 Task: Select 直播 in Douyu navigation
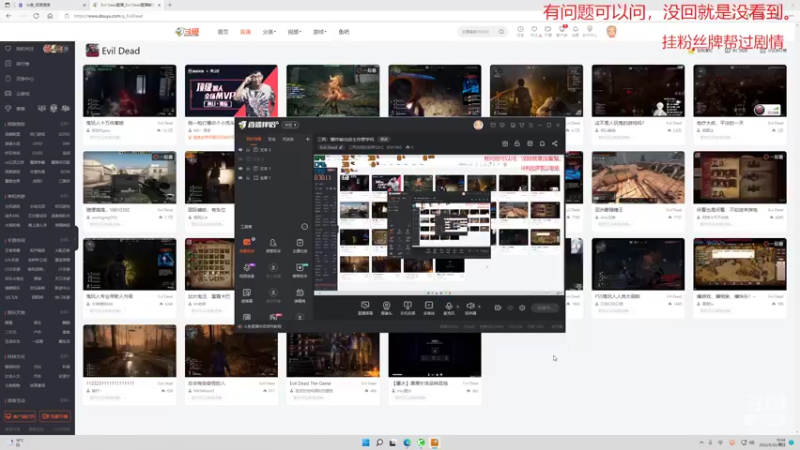[245, 32]
